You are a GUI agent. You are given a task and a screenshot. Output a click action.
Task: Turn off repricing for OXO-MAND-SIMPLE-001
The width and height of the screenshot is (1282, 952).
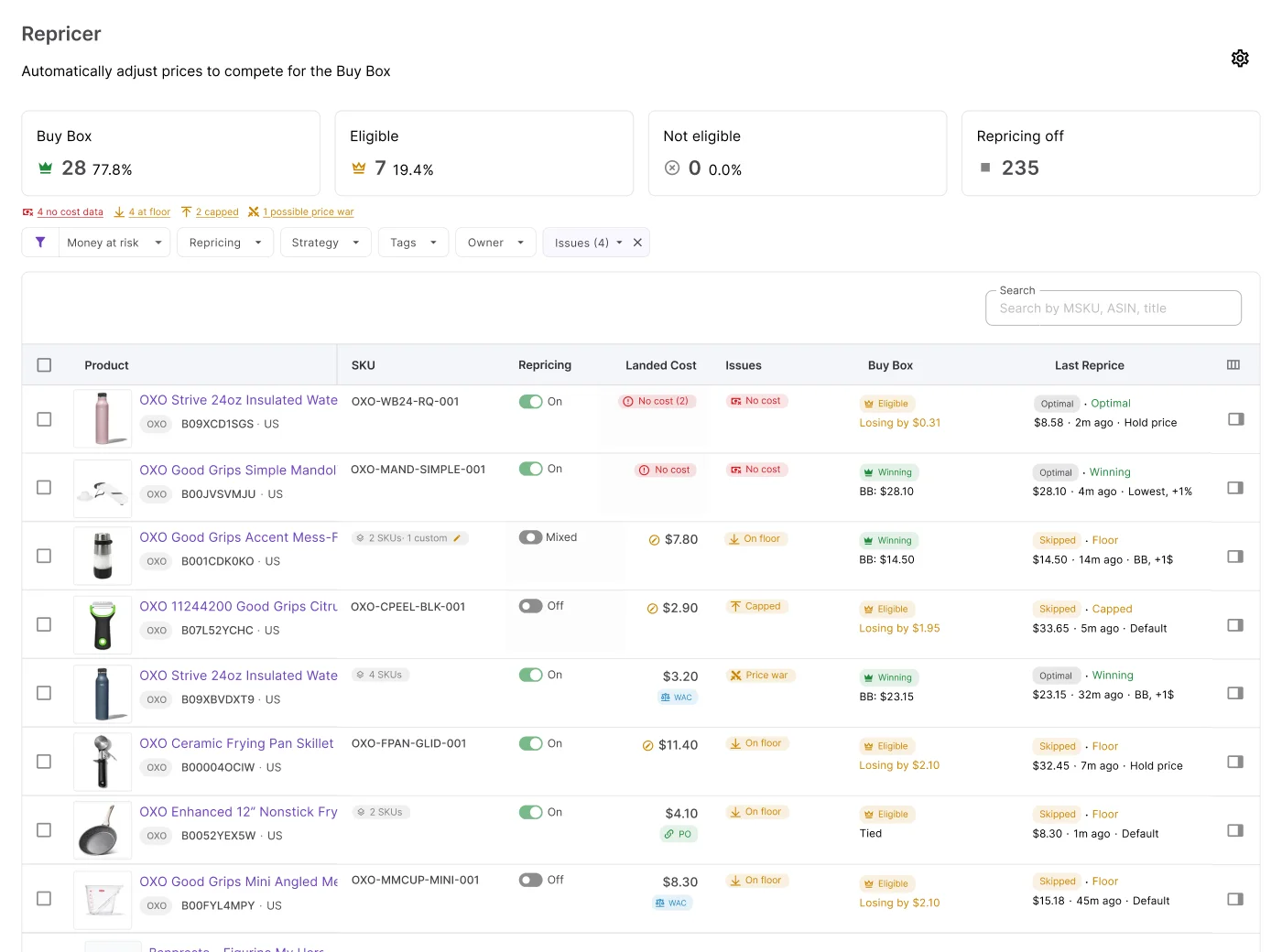(531, 469)
